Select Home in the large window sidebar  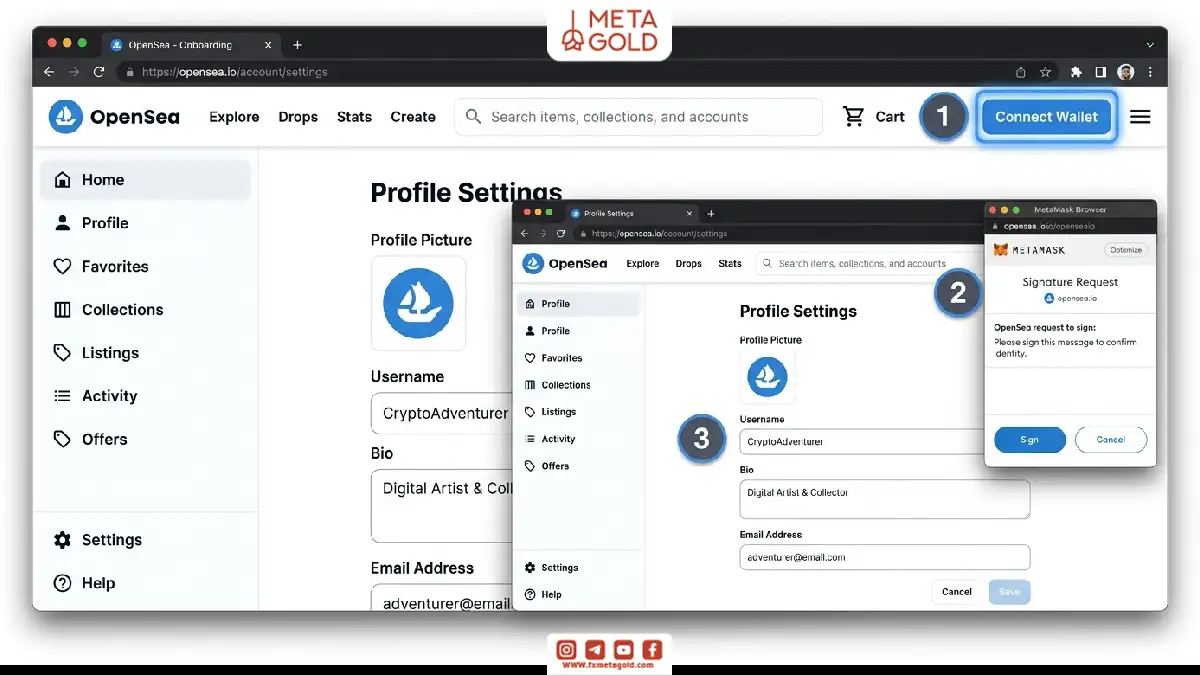click(x=146, y=180)
